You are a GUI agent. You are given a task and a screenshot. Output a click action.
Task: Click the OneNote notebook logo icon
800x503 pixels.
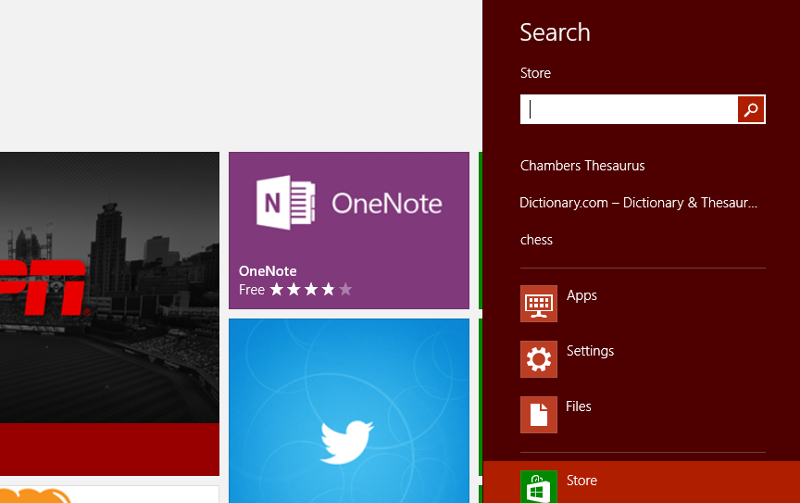click(286, 203)
